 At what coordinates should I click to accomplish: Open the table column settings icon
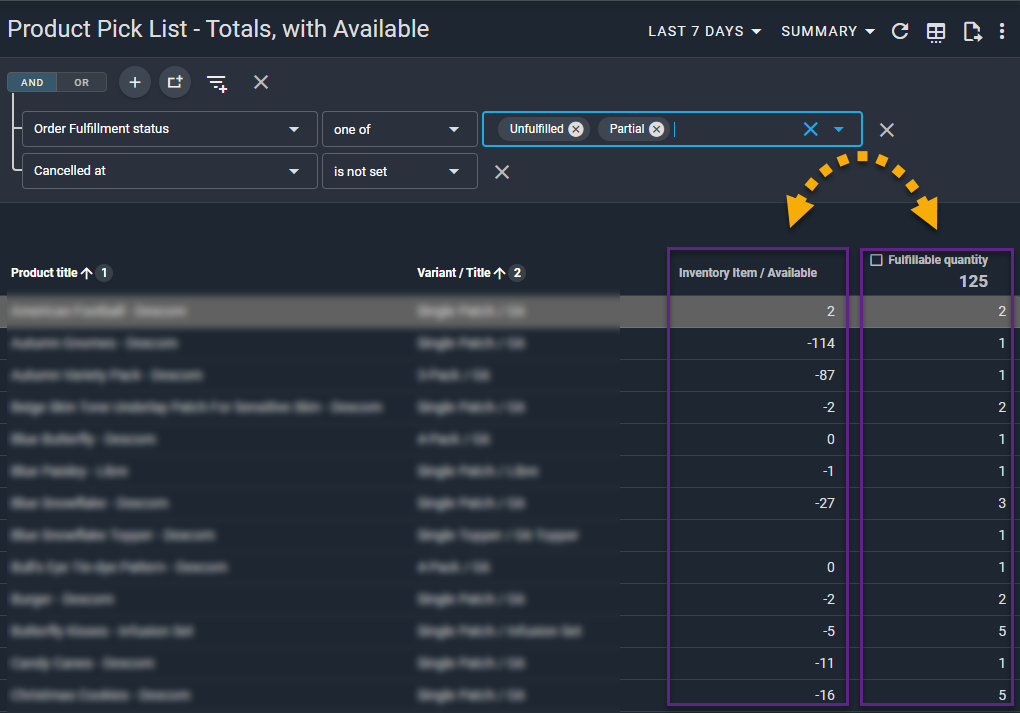click(x=936, y=32)
